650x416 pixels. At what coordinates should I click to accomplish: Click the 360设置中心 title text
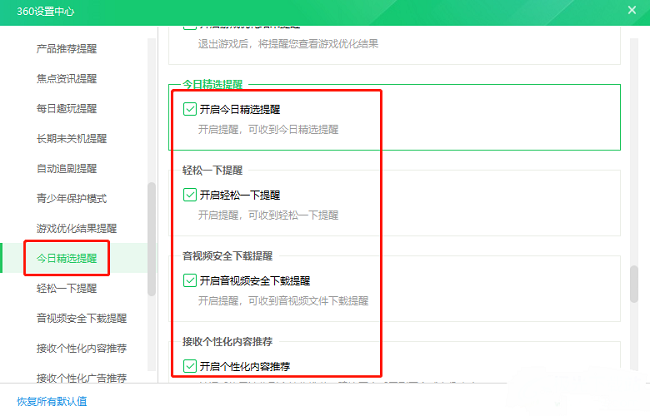coord(46,11)
